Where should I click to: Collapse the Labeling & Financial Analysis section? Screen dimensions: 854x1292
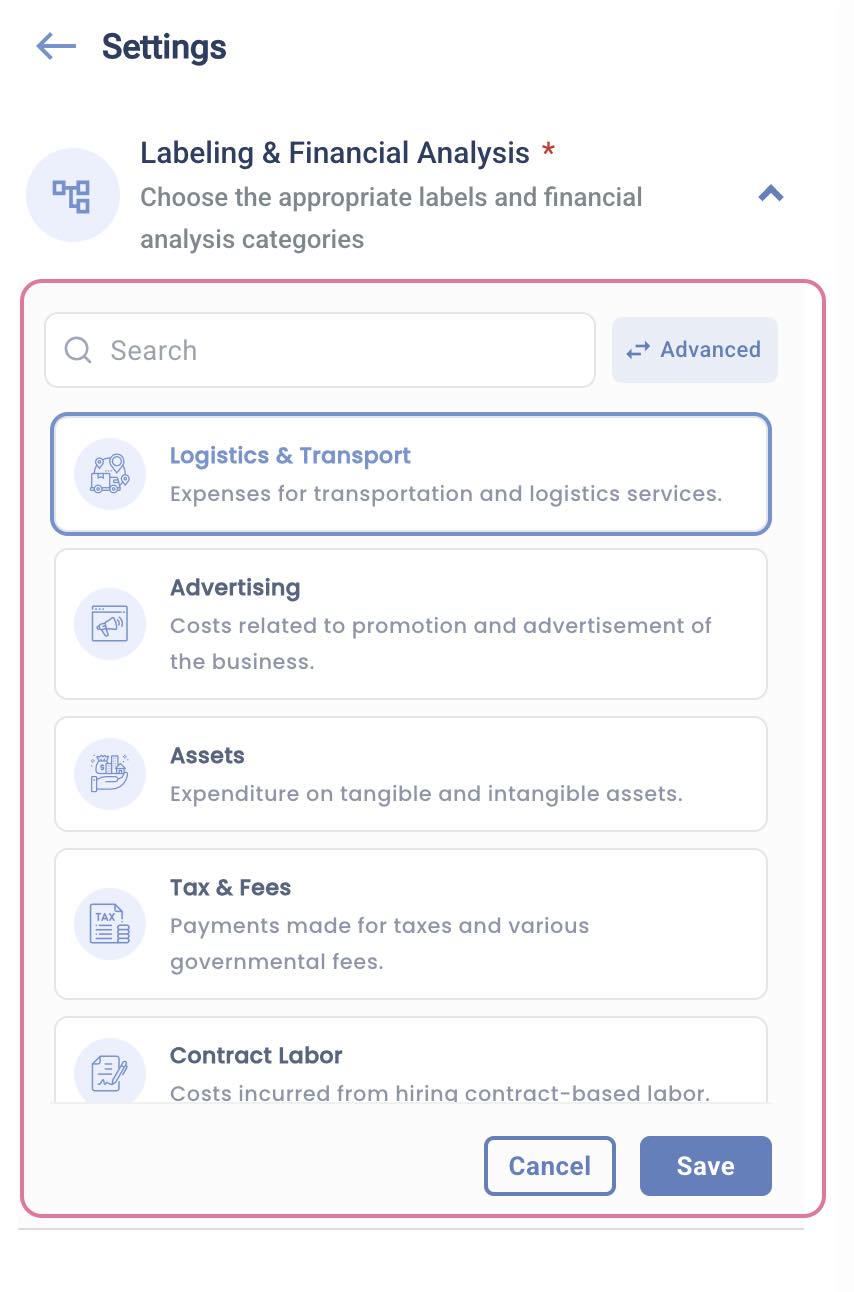coord(770,194)
